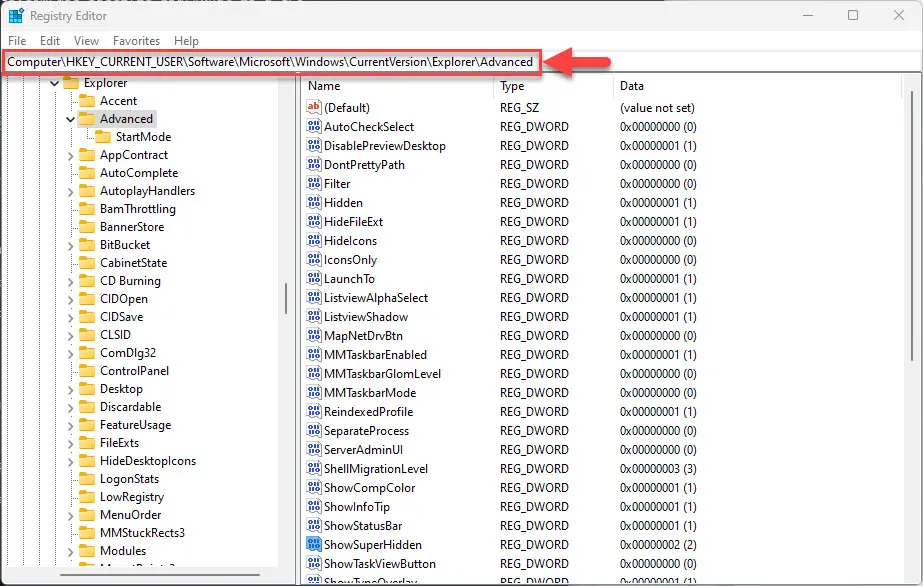Click the LogonStats folder icon
Image resolution: width=923 pixels, height=586 pixels.
coord(87,479)
